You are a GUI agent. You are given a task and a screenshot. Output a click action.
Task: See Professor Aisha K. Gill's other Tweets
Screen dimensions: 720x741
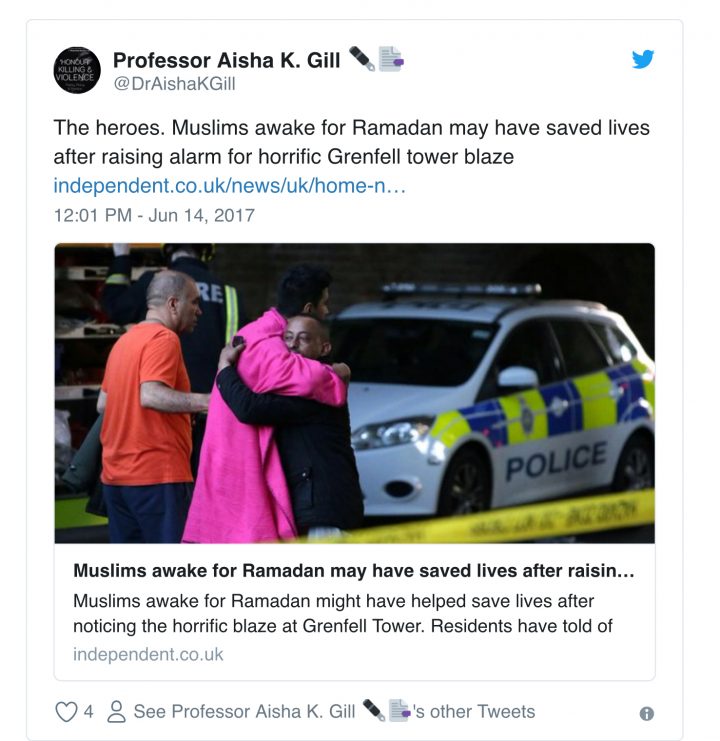tap(334, 711)
